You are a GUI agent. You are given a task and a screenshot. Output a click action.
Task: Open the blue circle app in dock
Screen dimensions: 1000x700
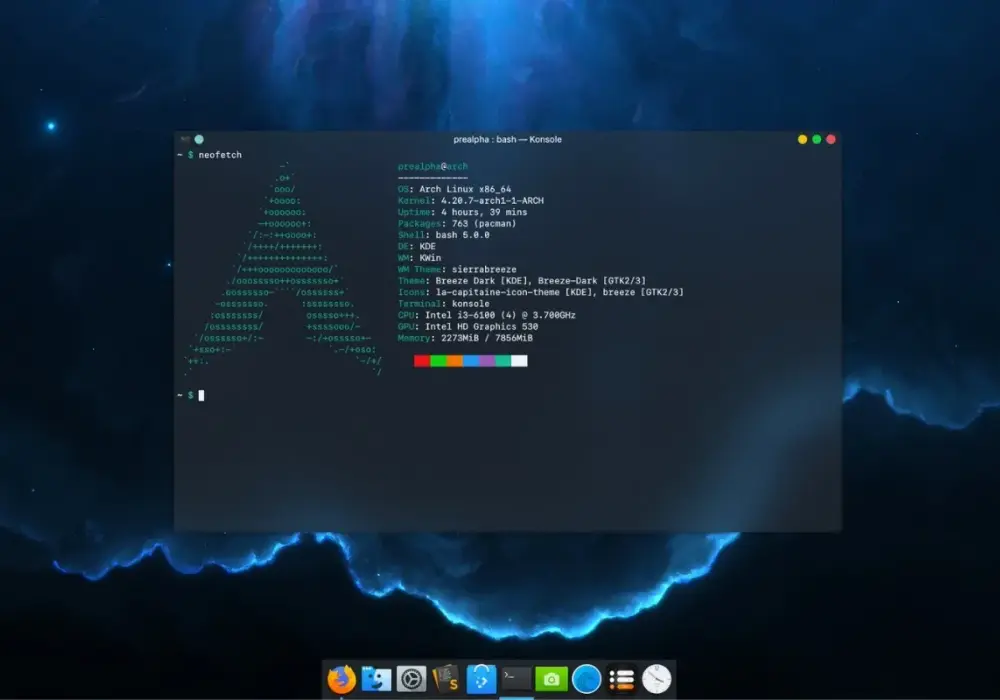(x=586, y=679)
